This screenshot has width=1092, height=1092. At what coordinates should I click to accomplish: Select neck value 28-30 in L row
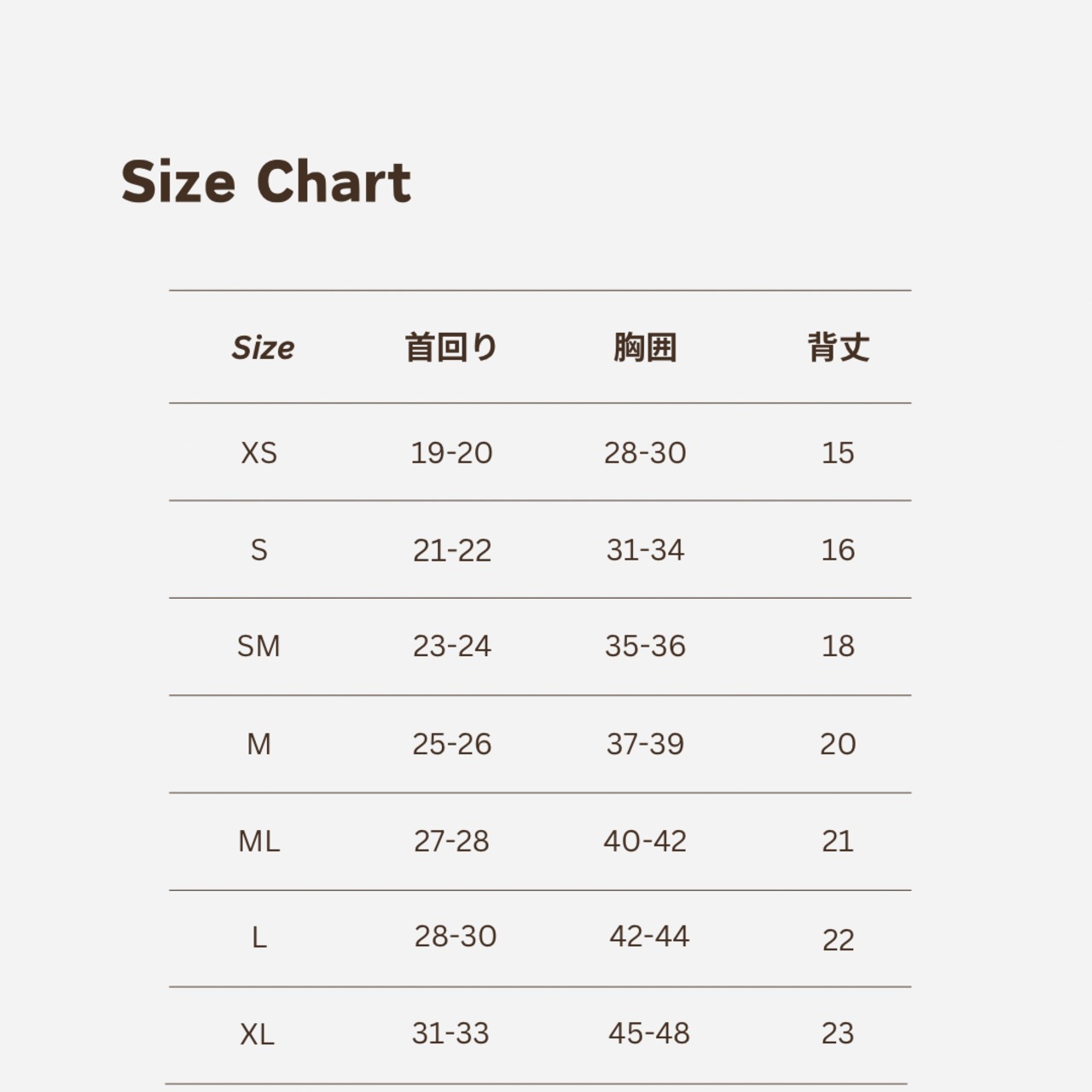pyautogui.click(x=456, y=937)
